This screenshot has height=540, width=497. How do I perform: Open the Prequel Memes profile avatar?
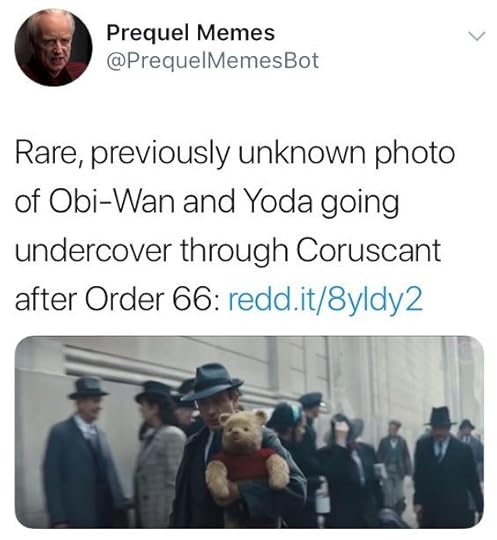[x=53, y=47]
